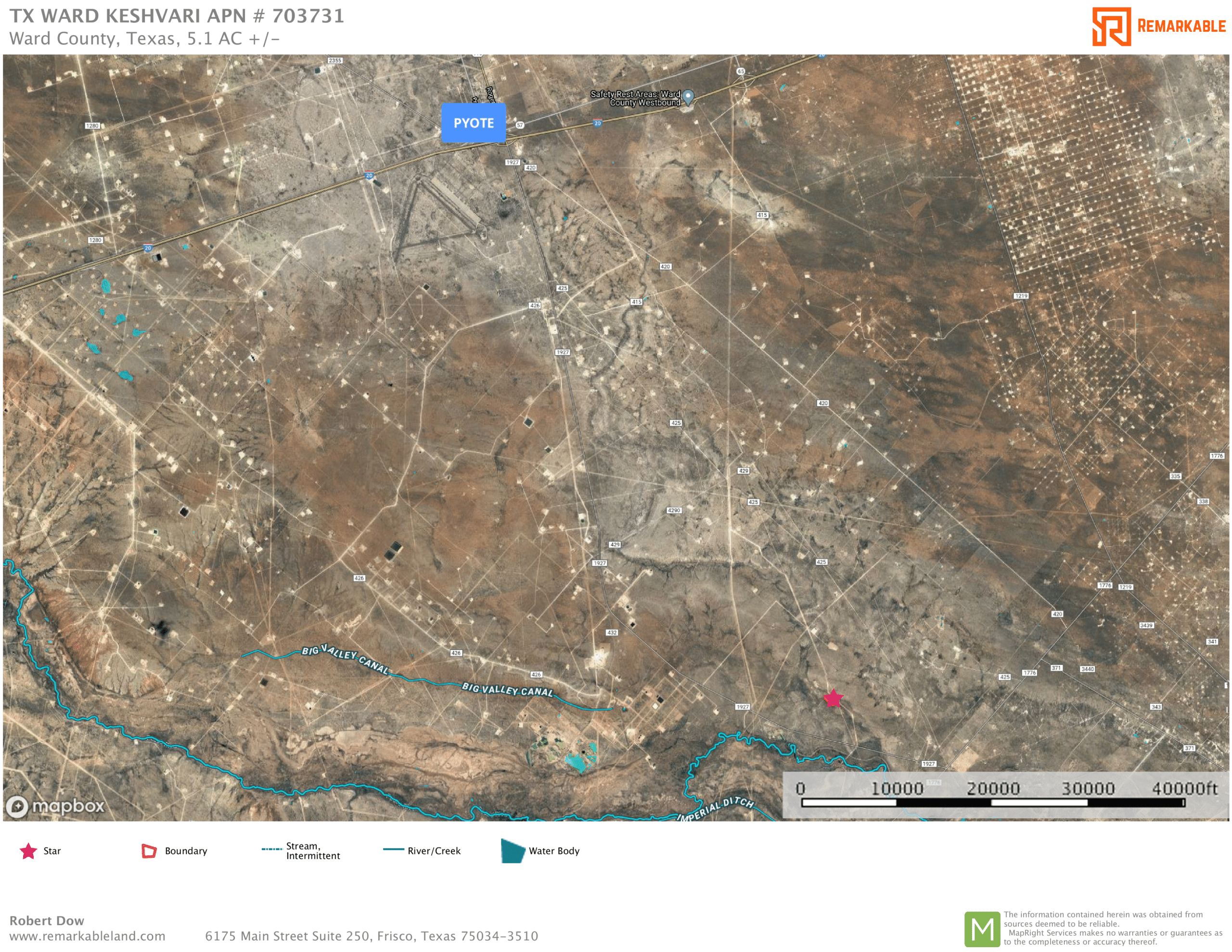This screenshot has width=1232, height=952.
Task: Click the River/Creek legend line symbol
Action: 393,850
